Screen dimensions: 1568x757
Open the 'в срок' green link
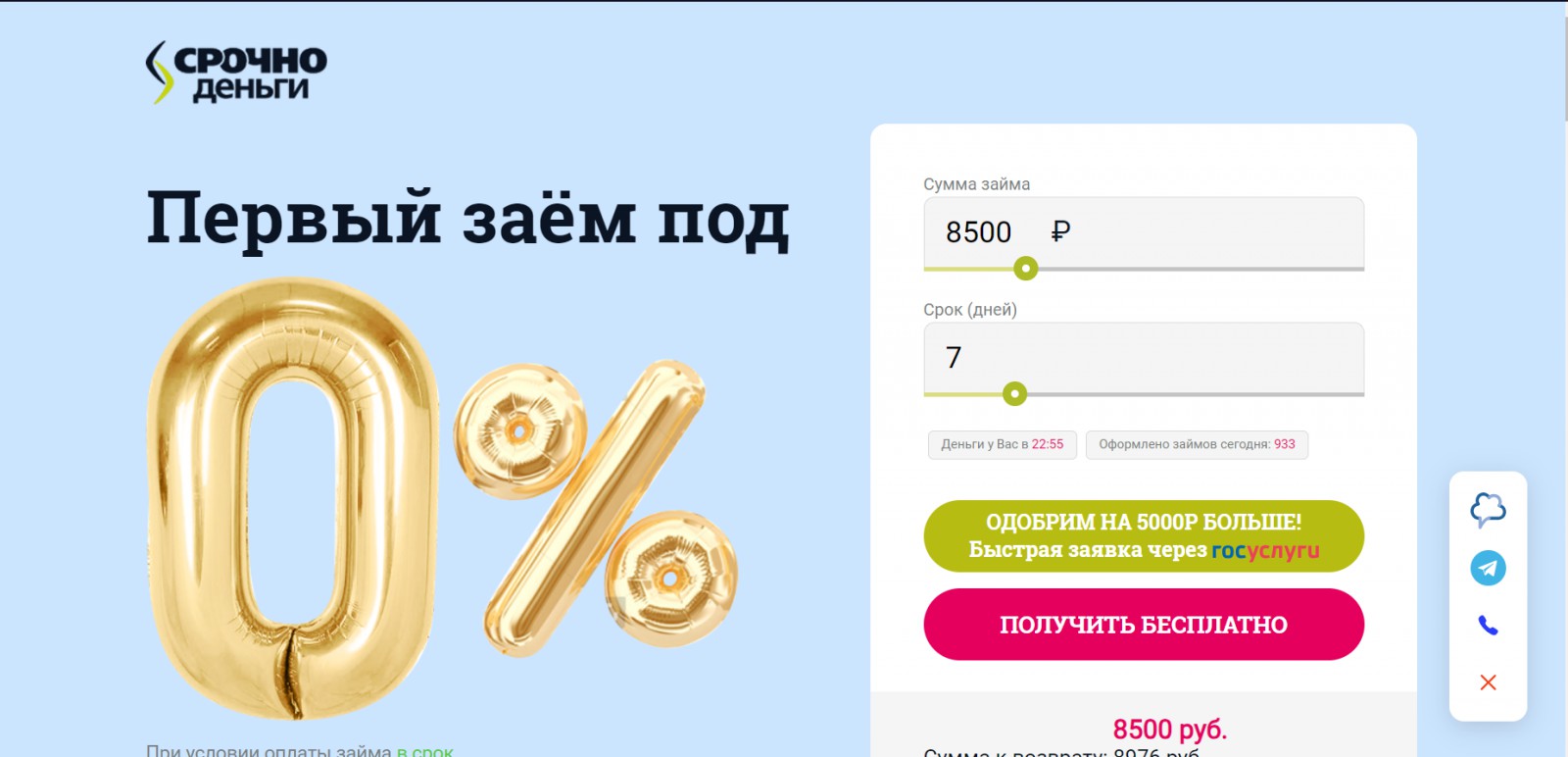coord(424,751)
